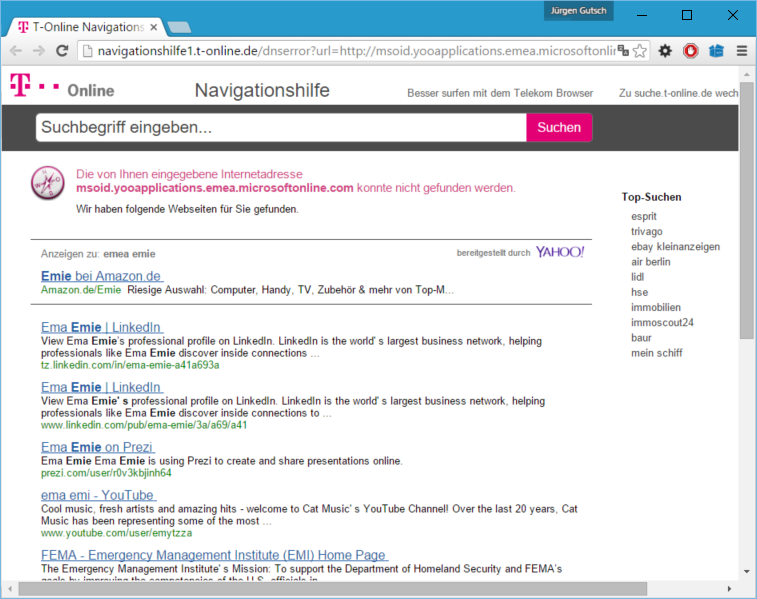Screen dimensions: 757x599
Task: Select top search immoscout24
Action: coord(662,322)
